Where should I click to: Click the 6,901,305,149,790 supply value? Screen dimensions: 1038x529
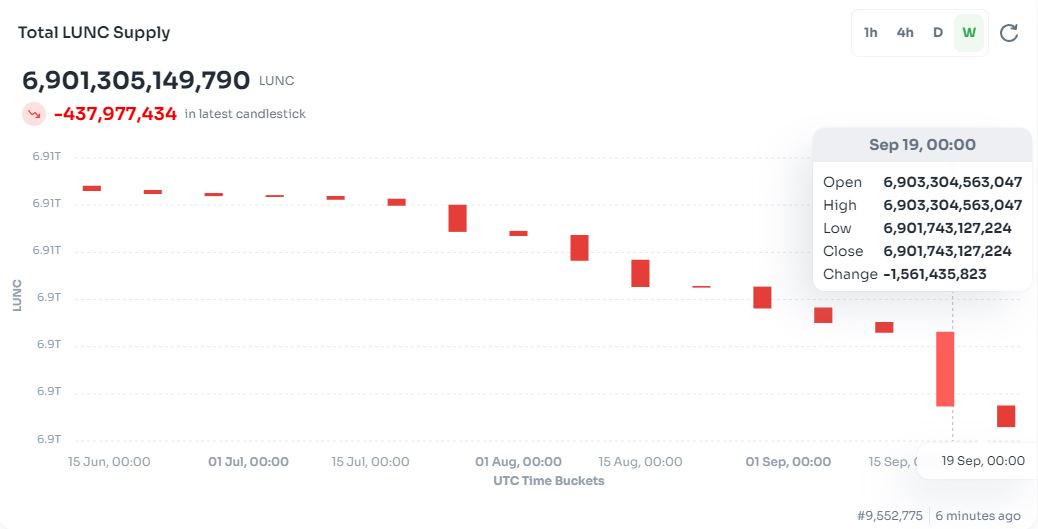click(136, 80)
